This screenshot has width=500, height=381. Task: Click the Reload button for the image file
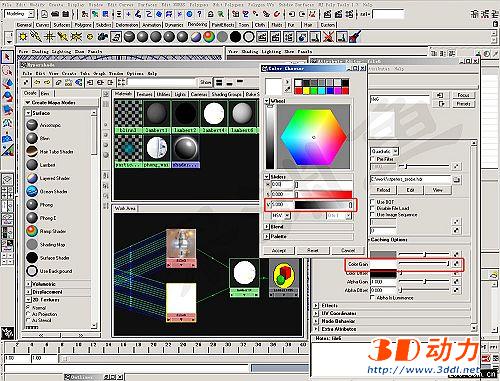pos(383,190)
